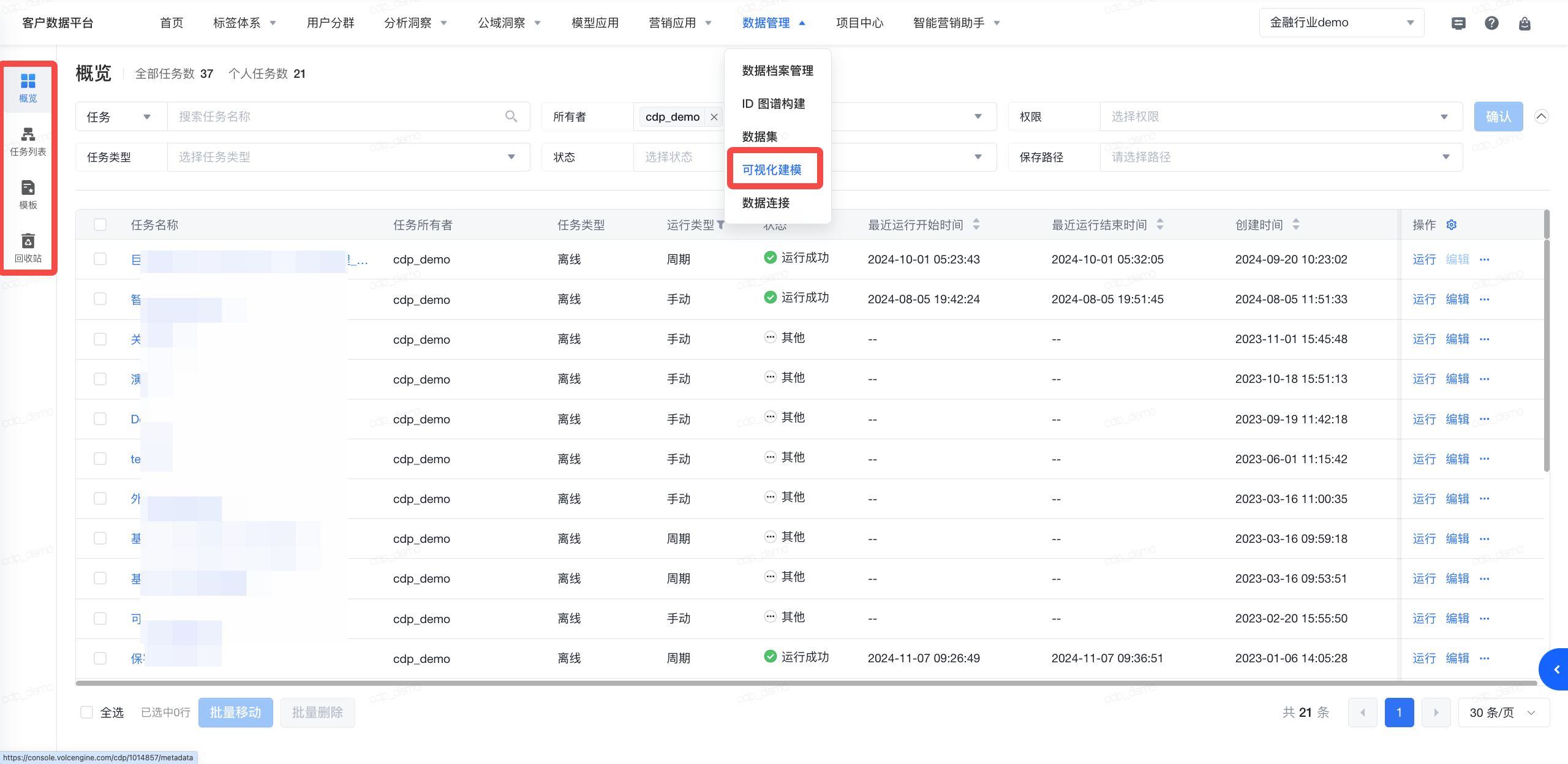Check the row created 2023-06-01 11:15:42
The width and height of the screenshot is (1568, 764).
[x=100, y=459]
